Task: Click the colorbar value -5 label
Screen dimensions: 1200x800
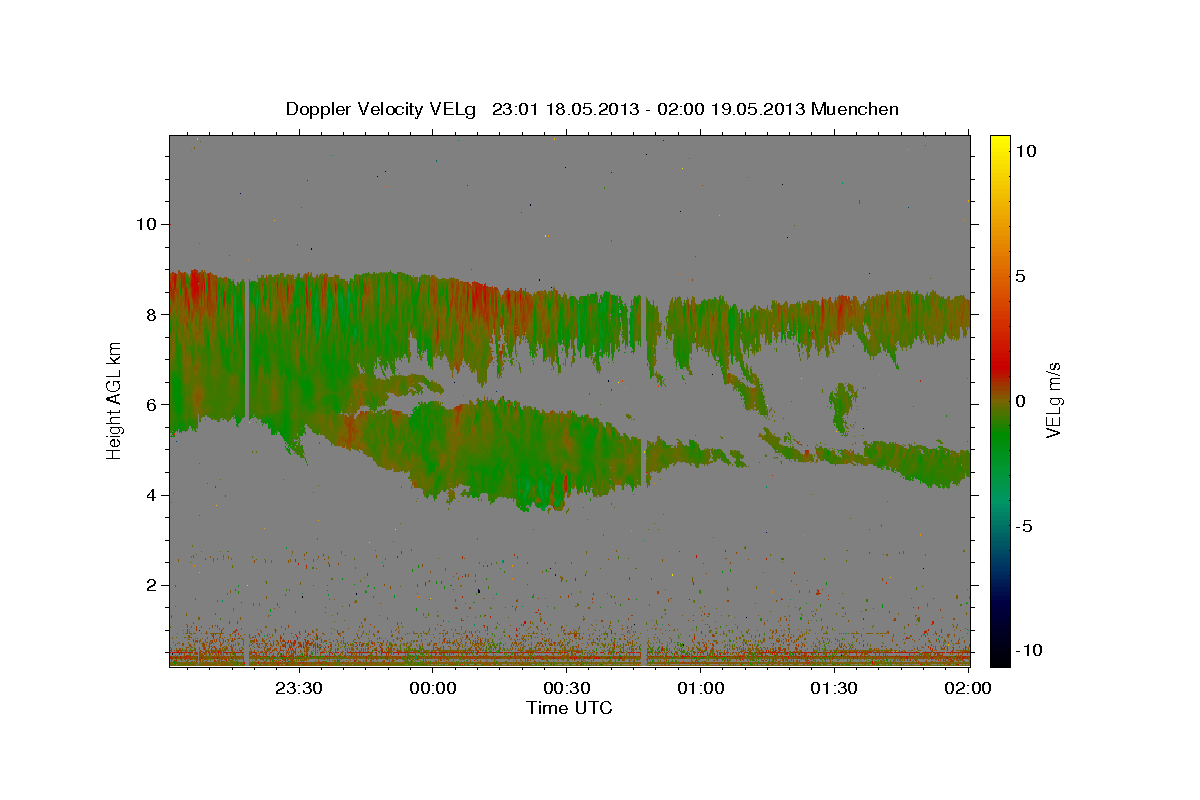Action: (1025, 526)
